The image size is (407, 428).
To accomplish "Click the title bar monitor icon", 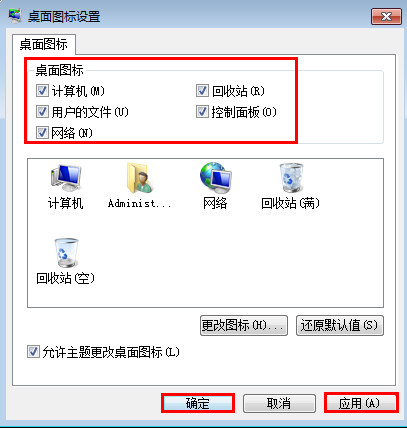I will (x=15, y=16).
